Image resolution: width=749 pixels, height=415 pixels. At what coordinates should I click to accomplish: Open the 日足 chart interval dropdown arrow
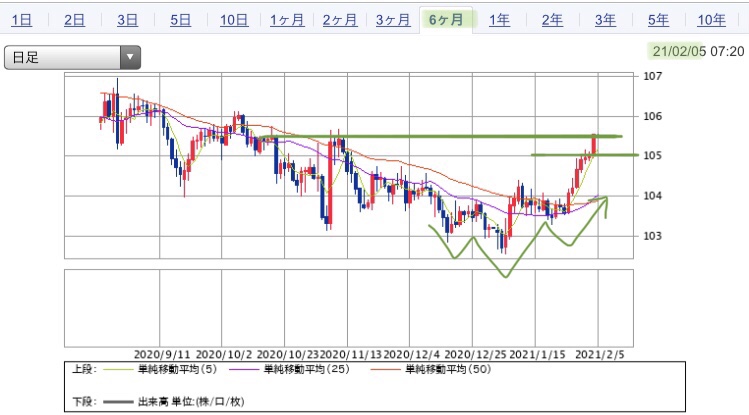(x=130, y=57)
